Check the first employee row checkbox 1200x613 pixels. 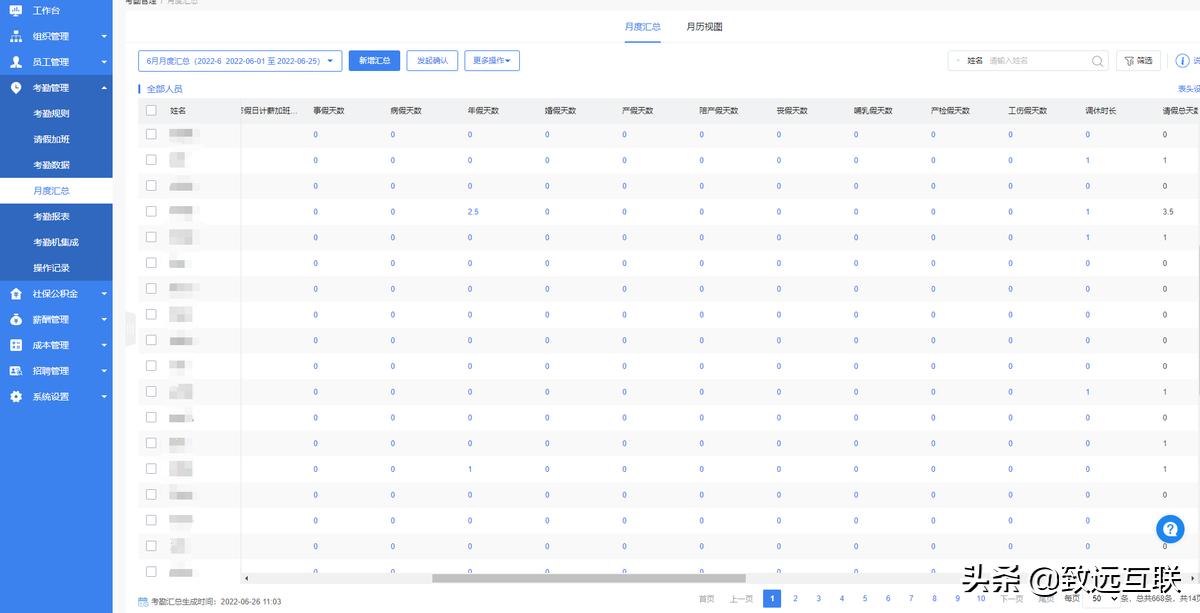pyautogui.click(x=151, y=134)
